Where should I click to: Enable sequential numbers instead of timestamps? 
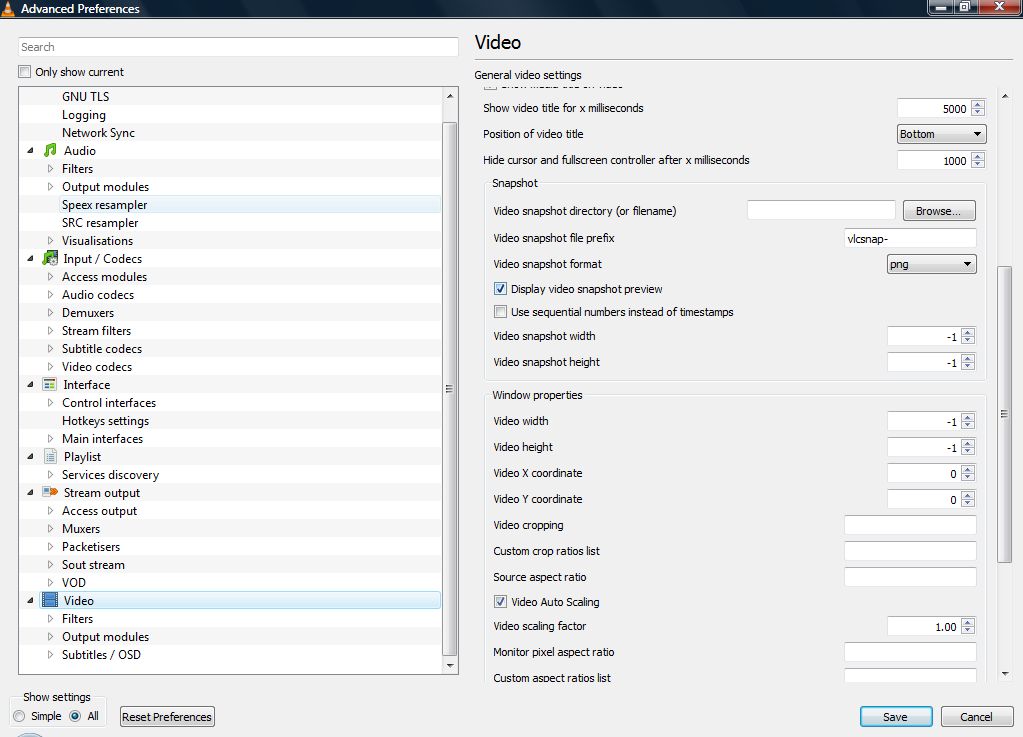coord(501,312)
